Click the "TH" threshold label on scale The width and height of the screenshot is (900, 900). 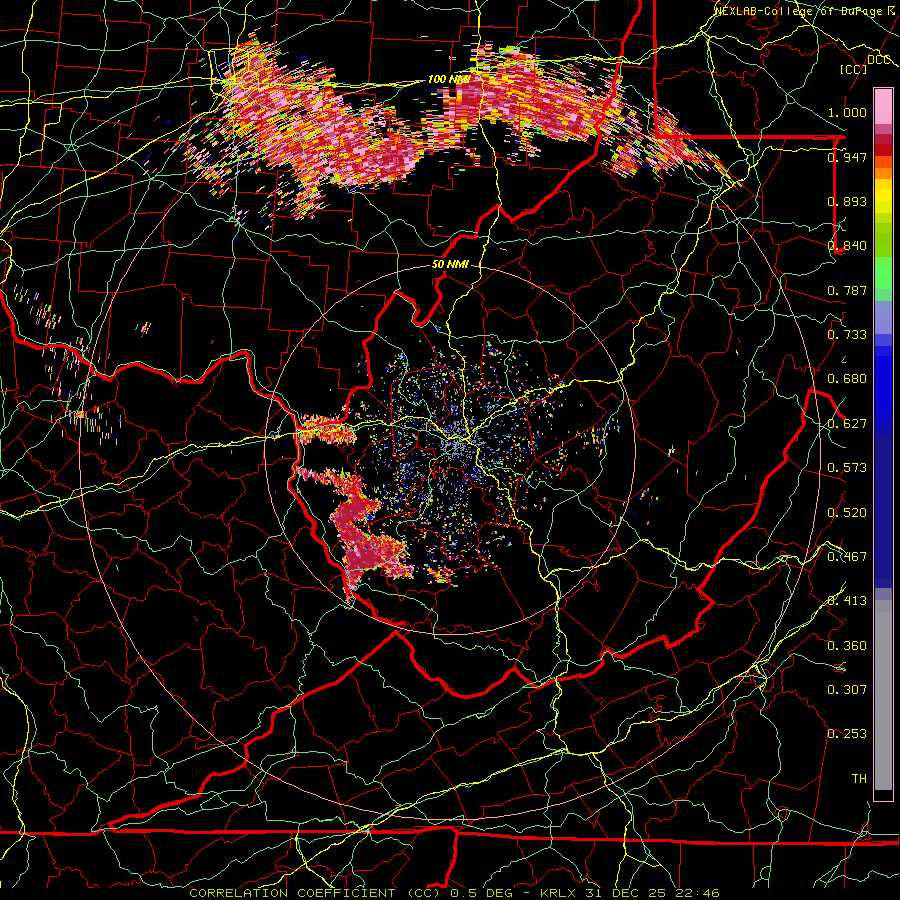[859, 778]
